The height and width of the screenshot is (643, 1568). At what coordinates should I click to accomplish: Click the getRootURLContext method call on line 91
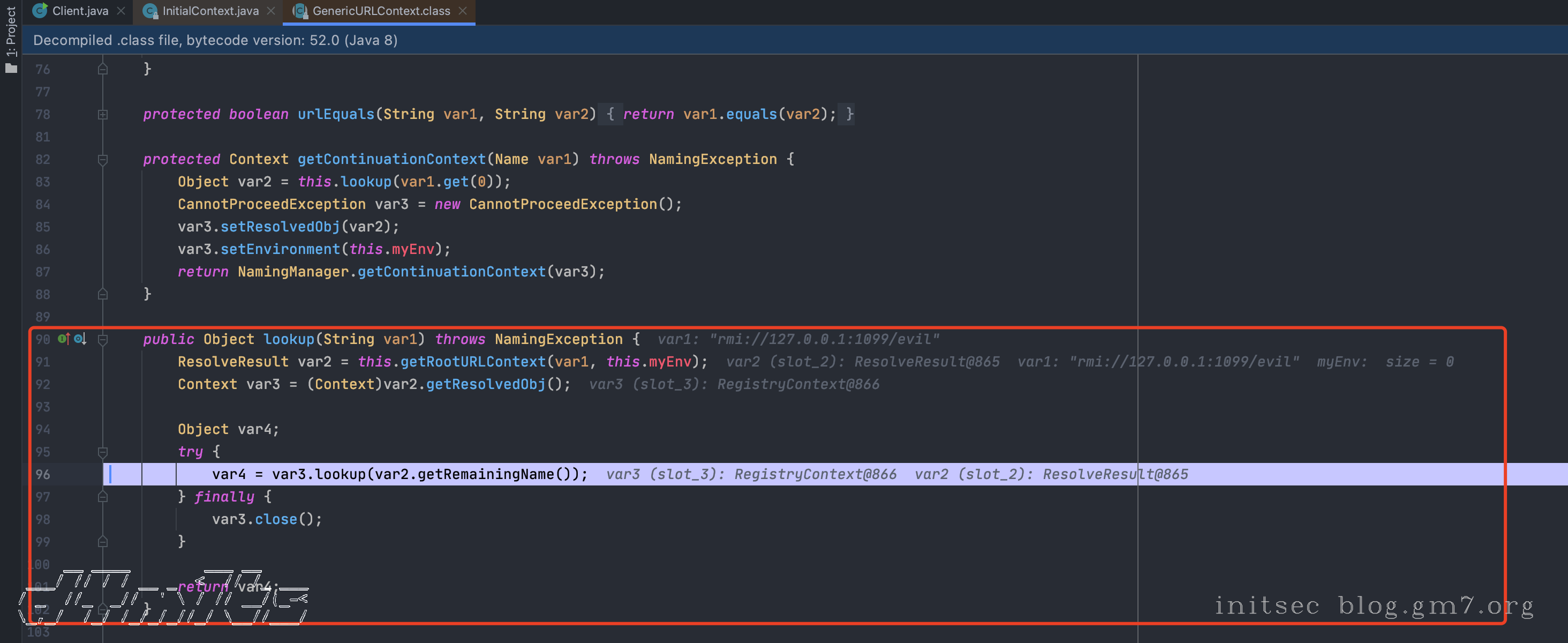pyautogui.click(x=472, y=362)
